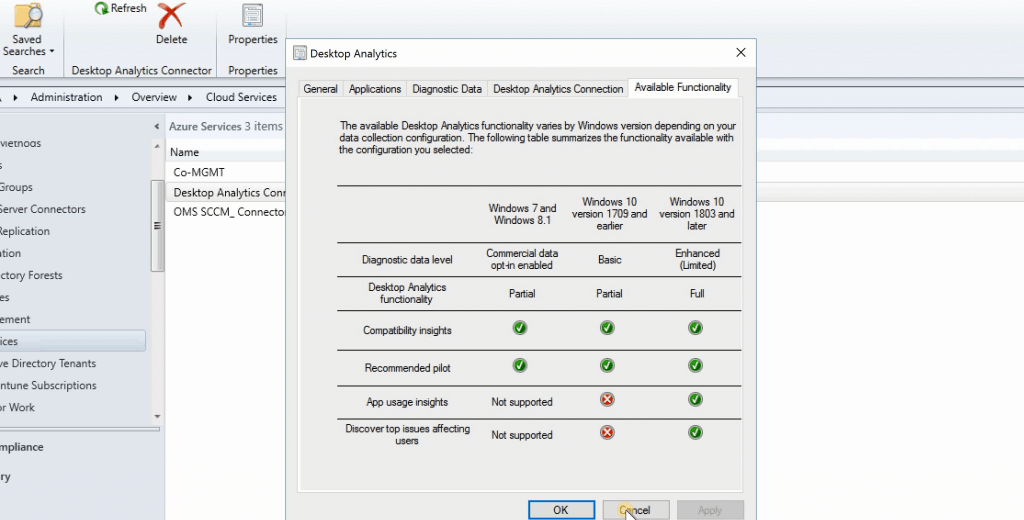This screenshot has height=520, width=1024.
Task: Expand breadcrumb arrow before Administration
Action: 15,97
